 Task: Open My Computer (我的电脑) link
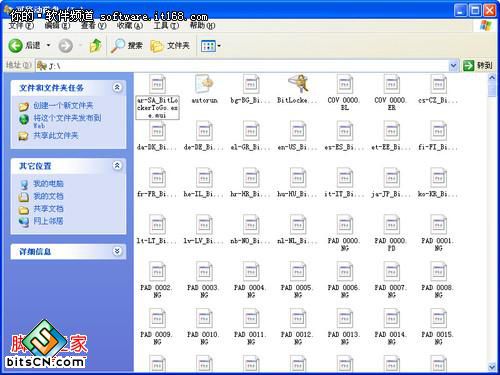[x=48, y=184]
